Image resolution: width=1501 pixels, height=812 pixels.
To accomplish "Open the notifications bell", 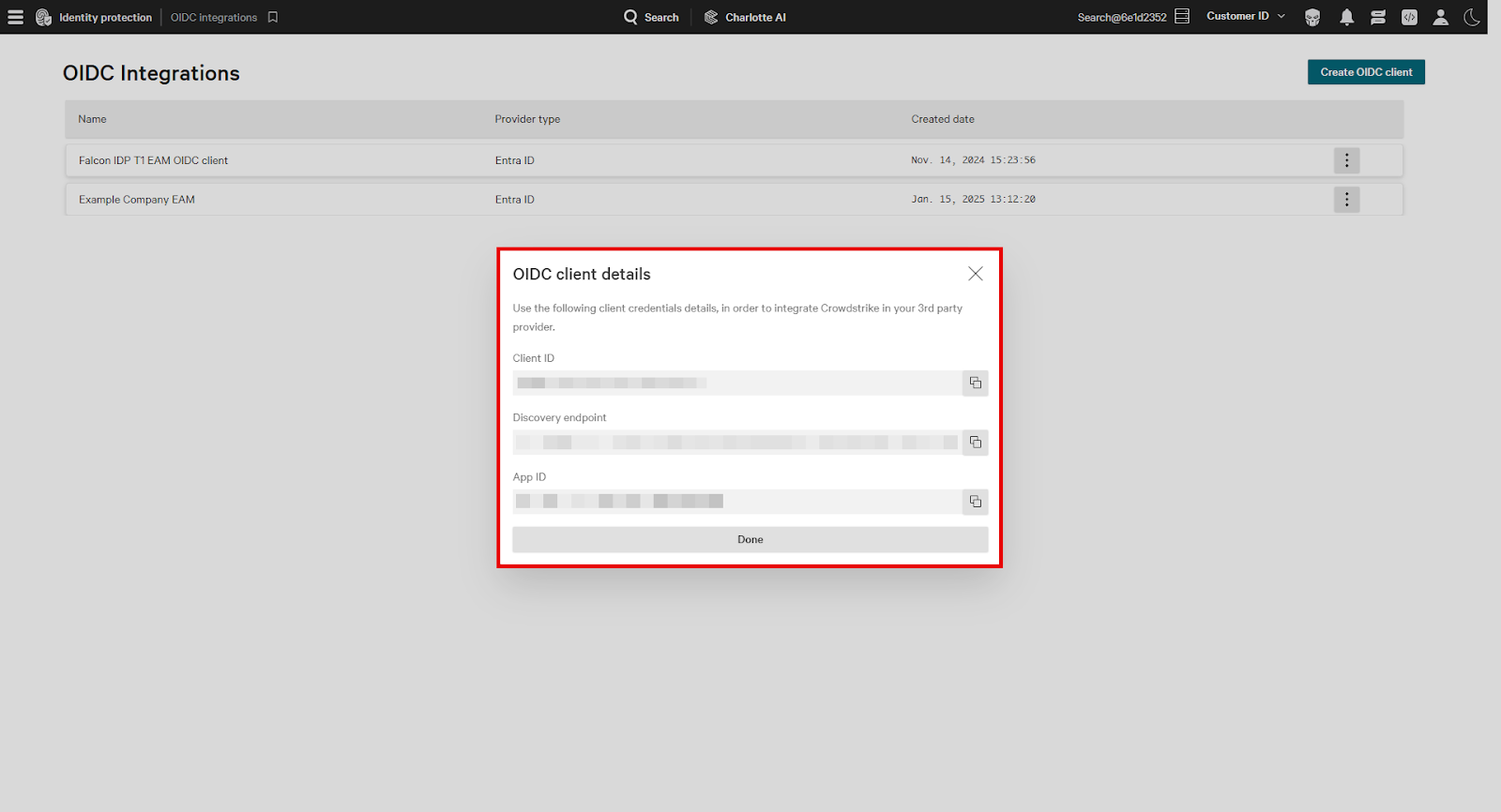I will click(1346, 17).
